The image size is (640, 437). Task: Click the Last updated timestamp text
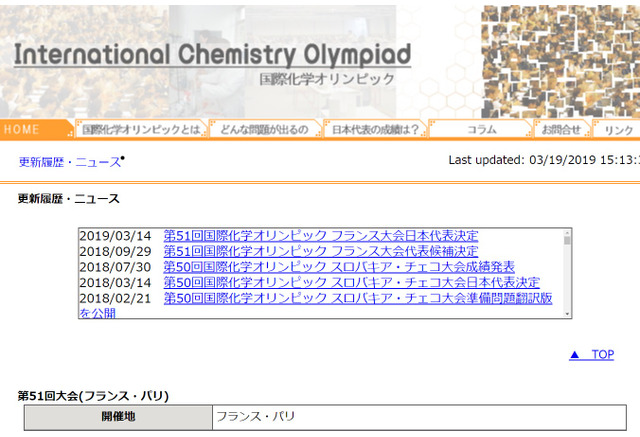pyautogui.click(x=544, y=160)
